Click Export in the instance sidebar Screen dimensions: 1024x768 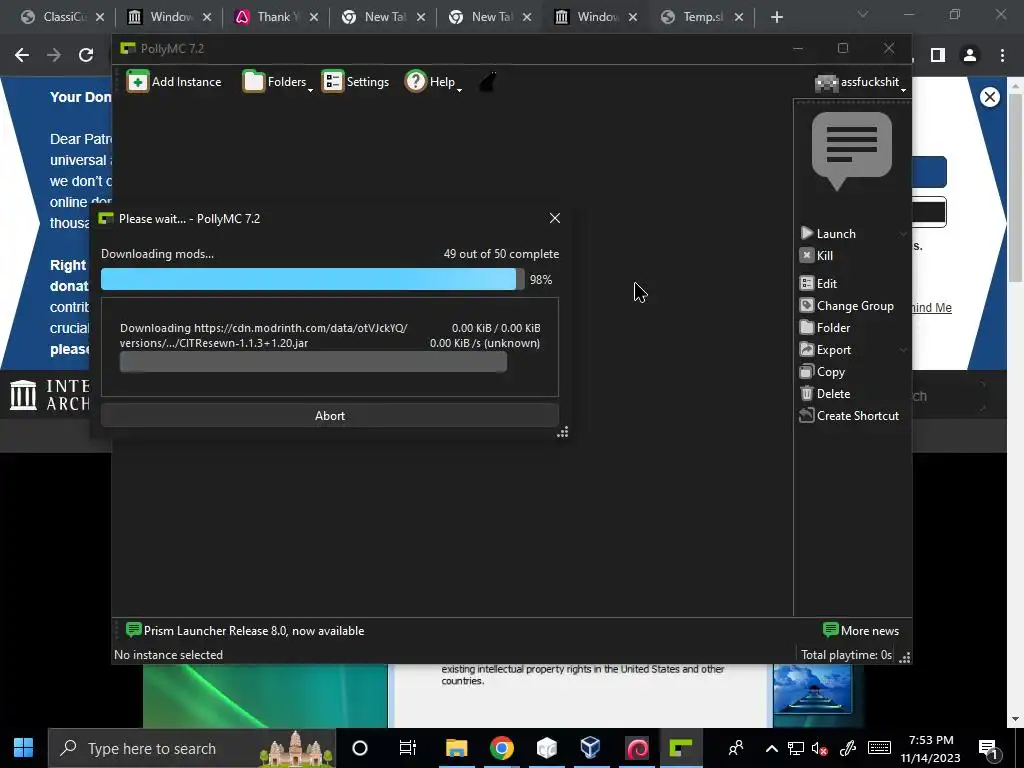click(x=825, y=350)
